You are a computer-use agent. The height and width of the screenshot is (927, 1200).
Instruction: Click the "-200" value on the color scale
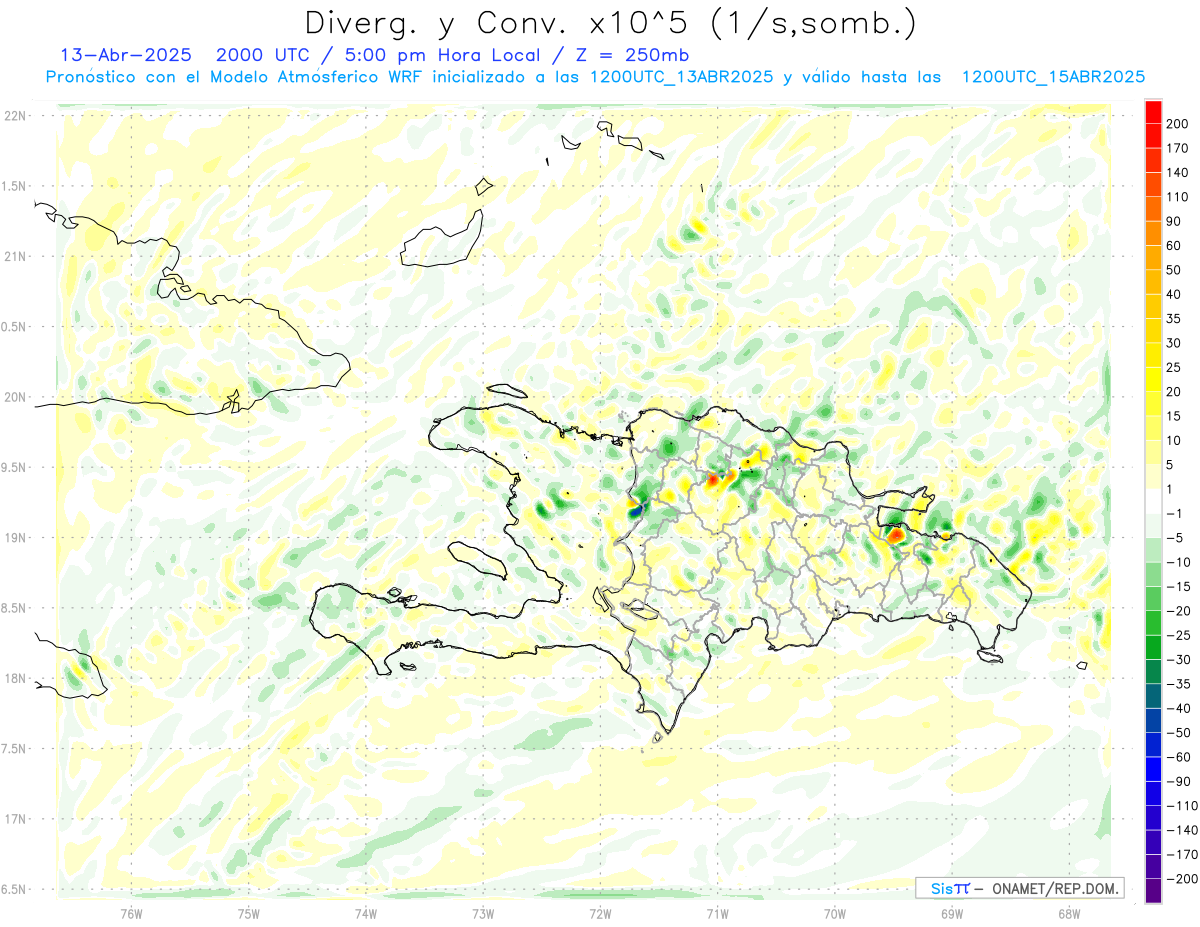[1183, 879]
